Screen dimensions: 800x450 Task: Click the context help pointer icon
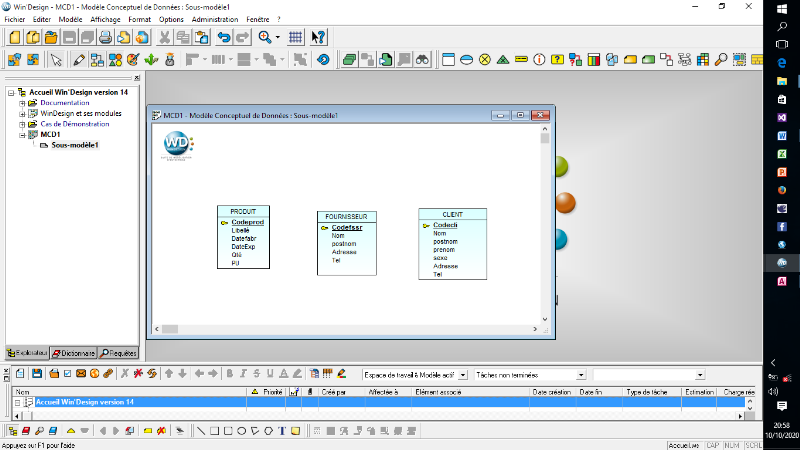pyautogui.click(x=318, y=37)
